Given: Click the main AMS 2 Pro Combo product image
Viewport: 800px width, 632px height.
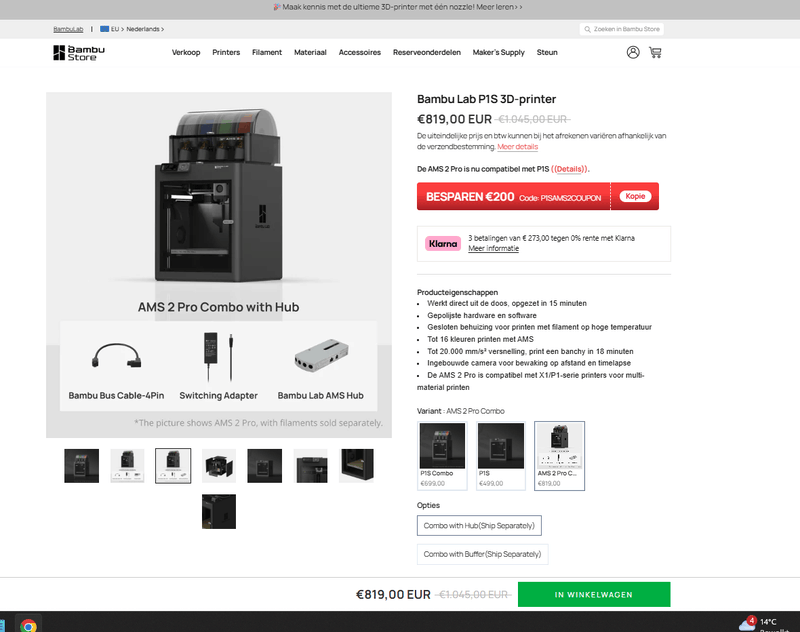Looking at the screenshot, I should 219,265.
